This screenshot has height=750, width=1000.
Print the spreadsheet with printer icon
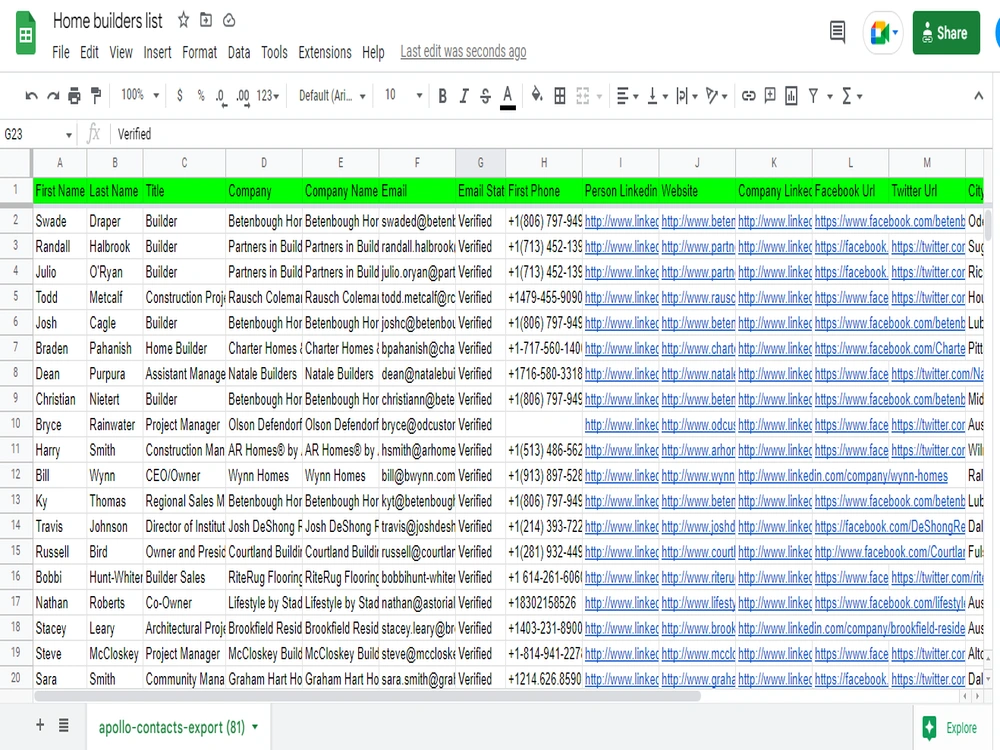tap(75, 96)
